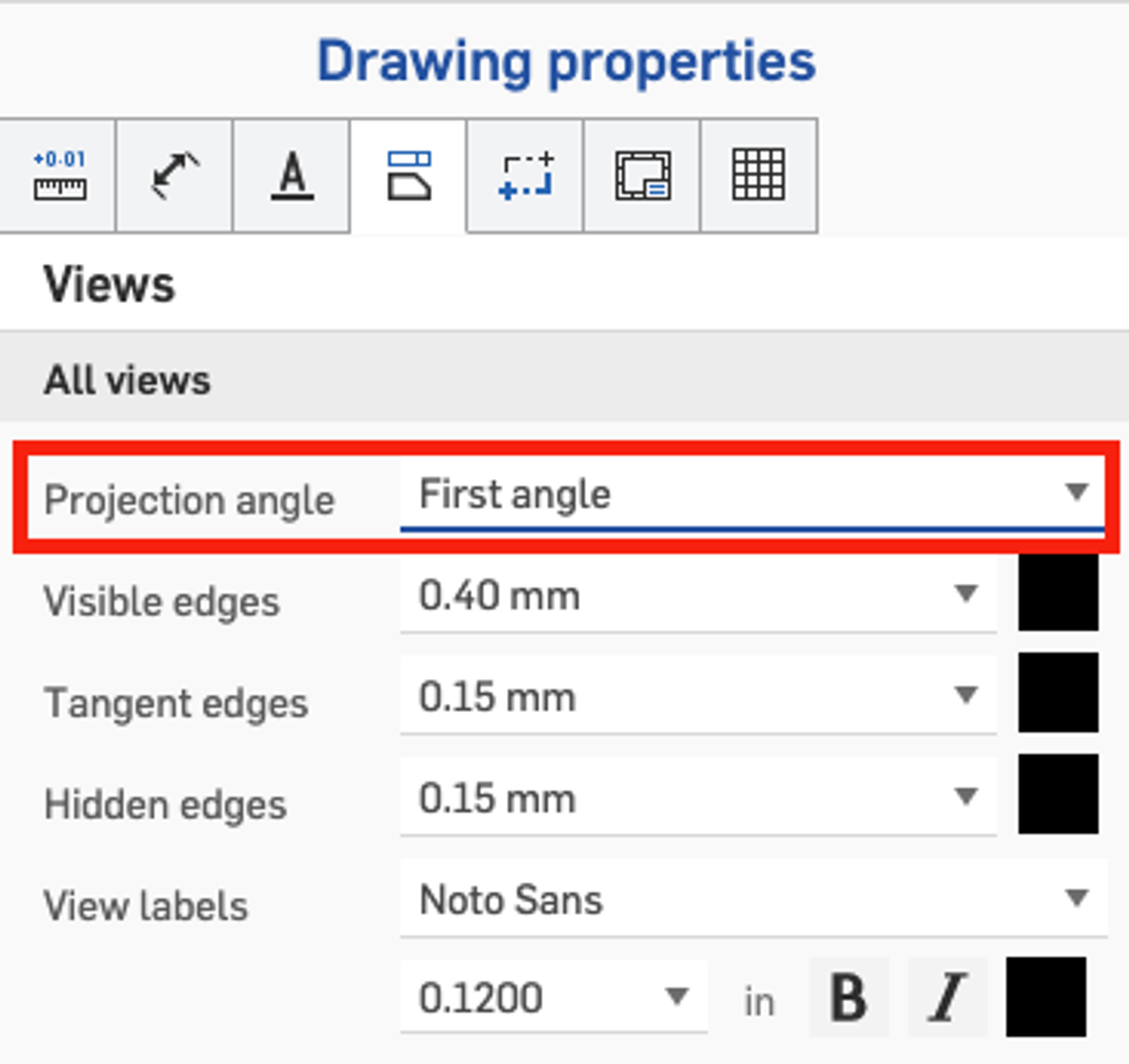The image size is (1129, 1064).
Task: Click the Visible edges color swatch
Action: pyautogui.click(x=1058, y=592)
